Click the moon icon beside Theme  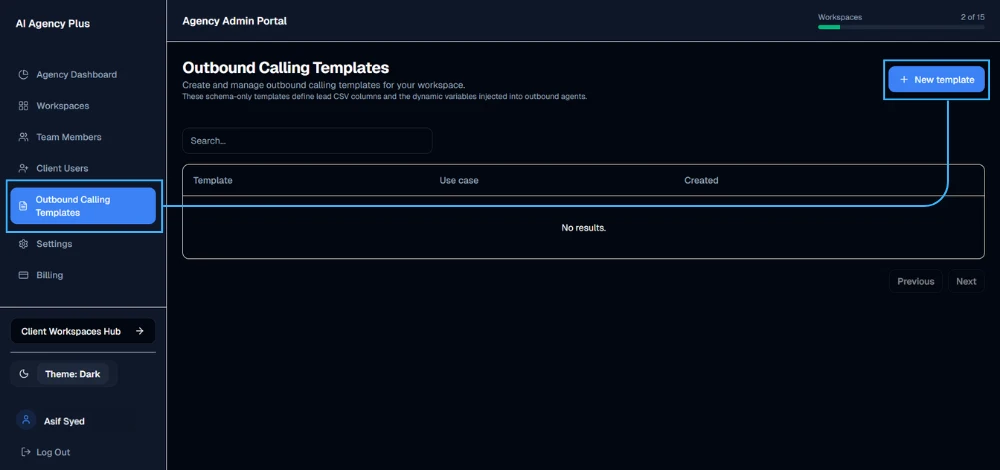(x=24, y=374)
